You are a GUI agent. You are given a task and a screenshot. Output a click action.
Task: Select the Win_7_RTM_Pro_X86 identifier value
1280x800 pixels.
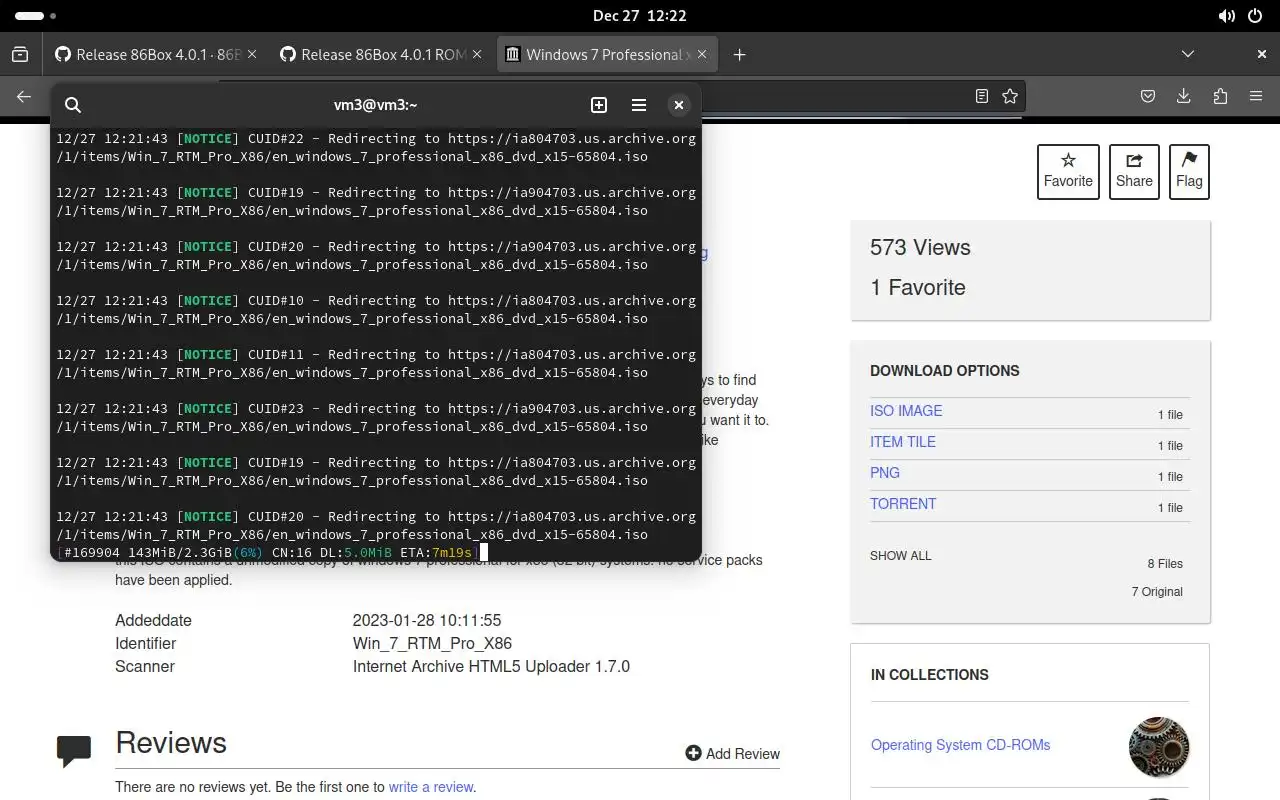pos(432,644)
